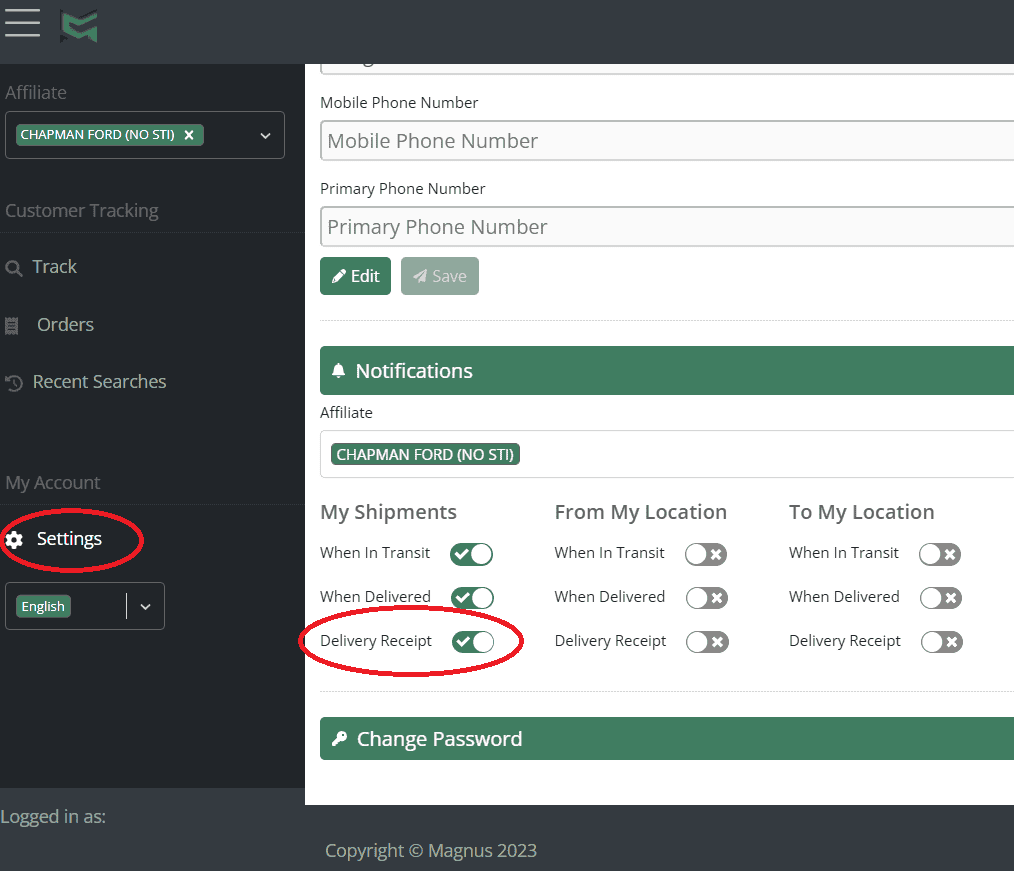Open the hamburger navigation menu
This screenshot has height=871, width=1014.
pyautogui.click(x=23, y=23)
